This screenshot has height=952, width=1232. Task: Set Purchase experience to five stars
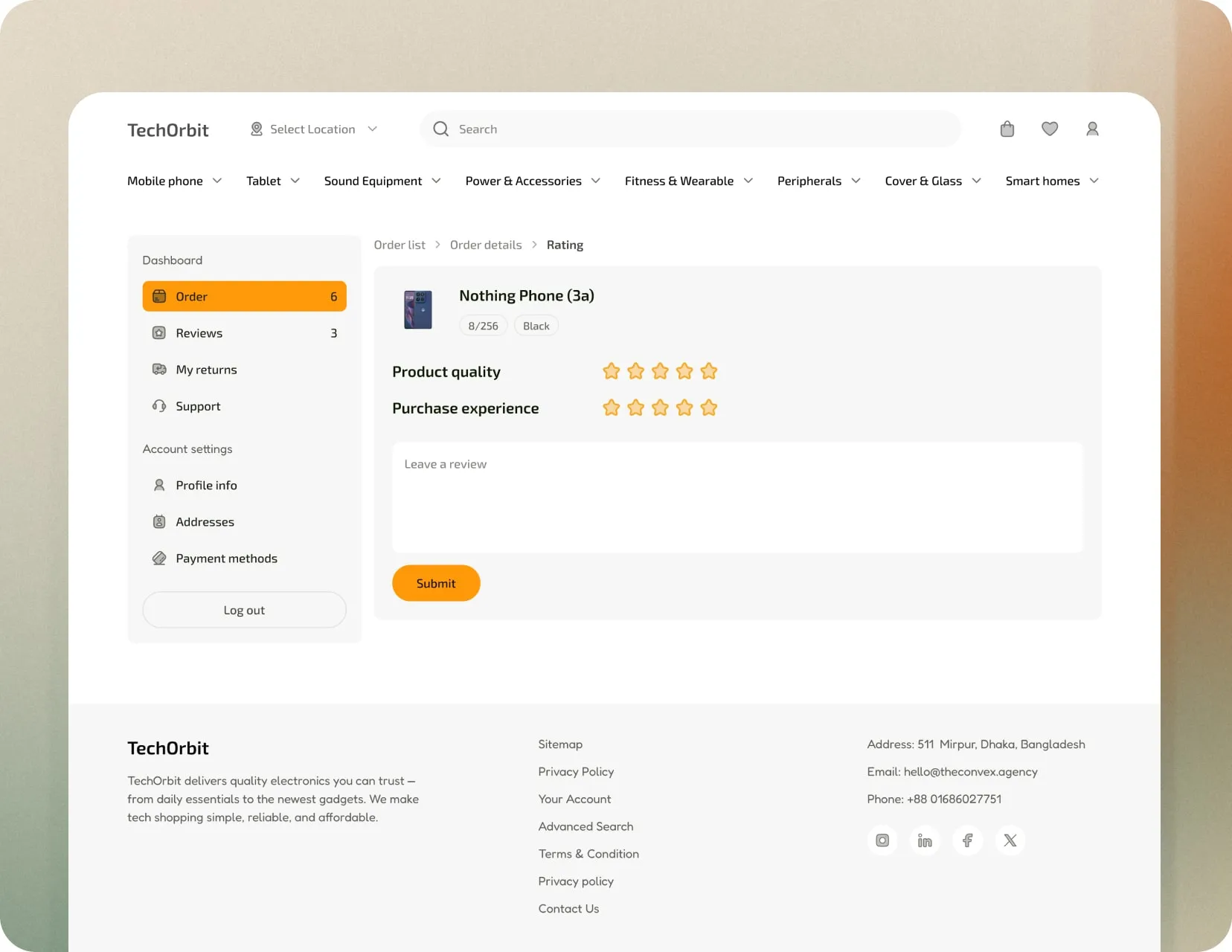709,408
